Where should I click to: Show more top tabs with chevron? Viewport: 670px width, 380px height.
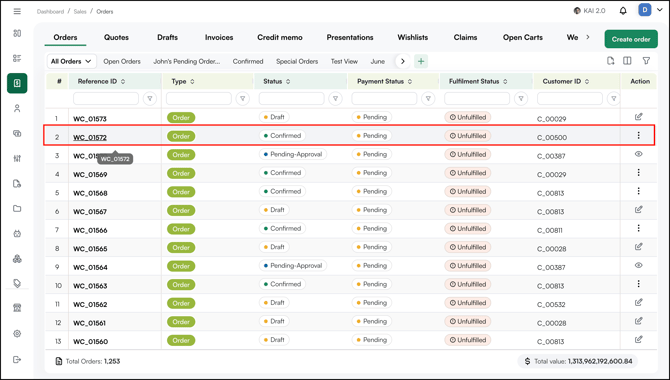588,37
